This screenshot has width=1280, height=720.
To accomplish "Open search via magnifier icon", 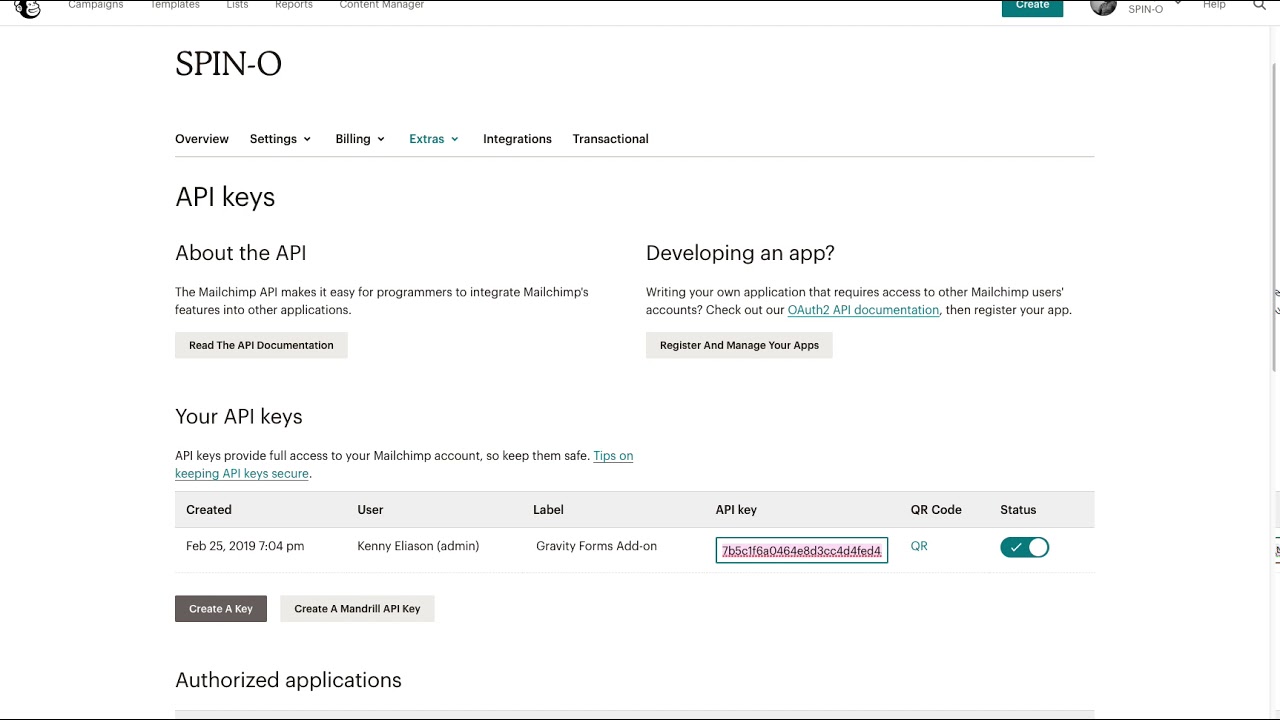I will tap(1259, 5).
